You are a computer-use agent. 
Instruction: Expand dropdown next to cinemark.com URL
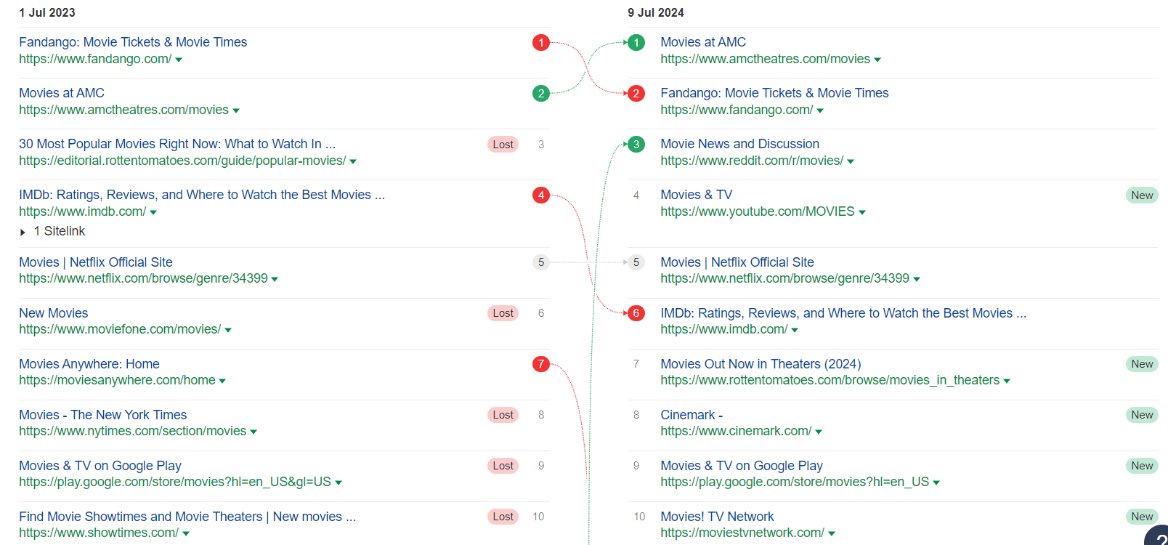coord(819,432)
